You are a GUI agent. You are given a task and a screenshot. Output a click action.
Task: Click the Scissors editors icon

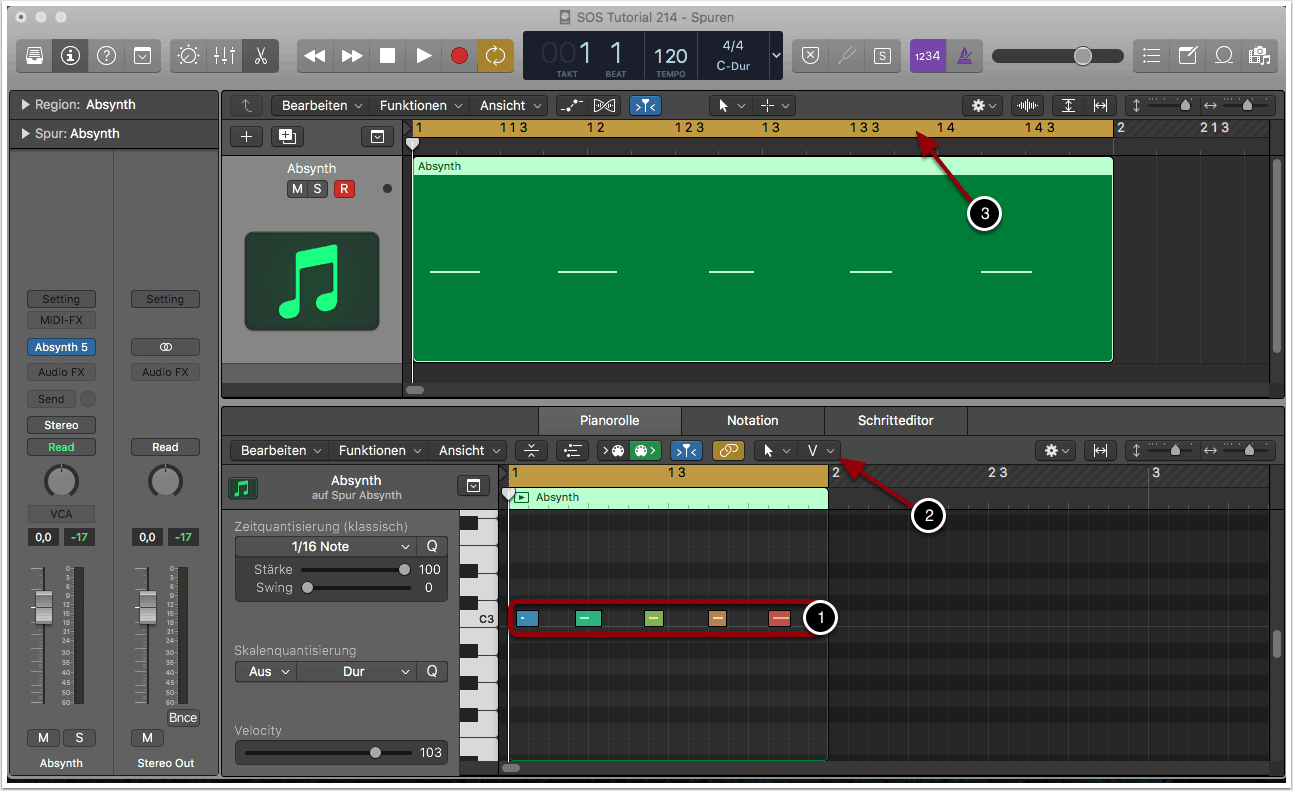(260, 56)
